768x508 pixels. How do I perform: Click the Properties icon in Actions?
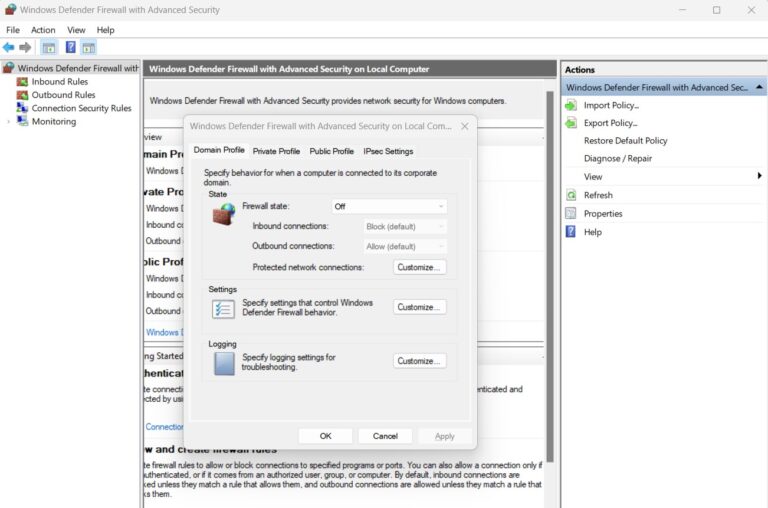pos(571,214)
